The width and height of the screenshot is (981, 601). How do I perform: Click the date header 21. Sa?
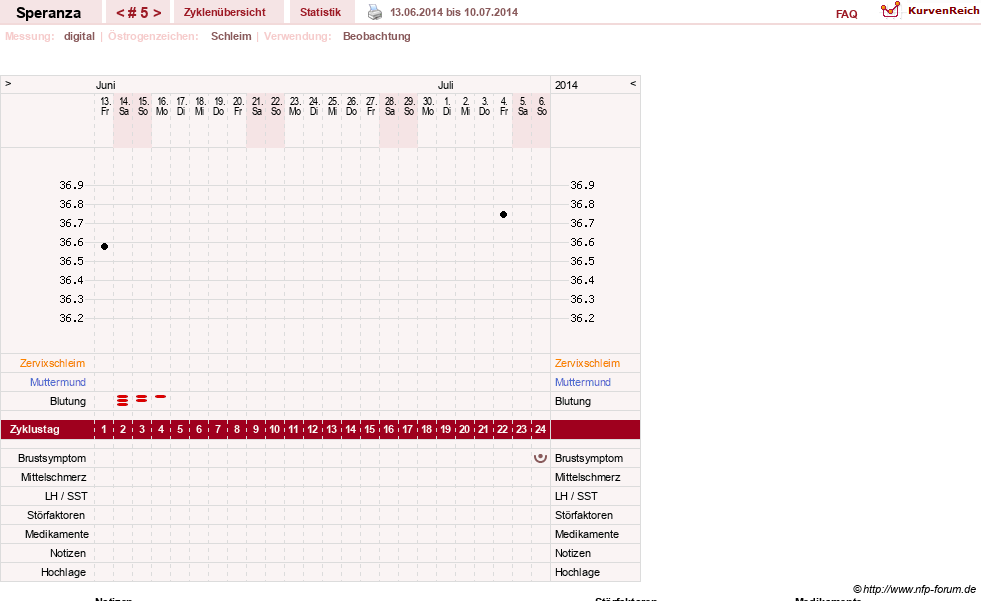pyautogui.click(x=257, y=106)
